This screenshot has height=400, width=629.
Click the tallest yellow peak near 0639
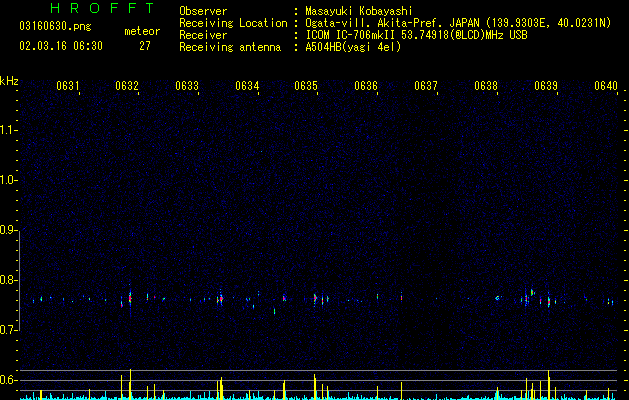pyautogui.click(x=548, y=384)
